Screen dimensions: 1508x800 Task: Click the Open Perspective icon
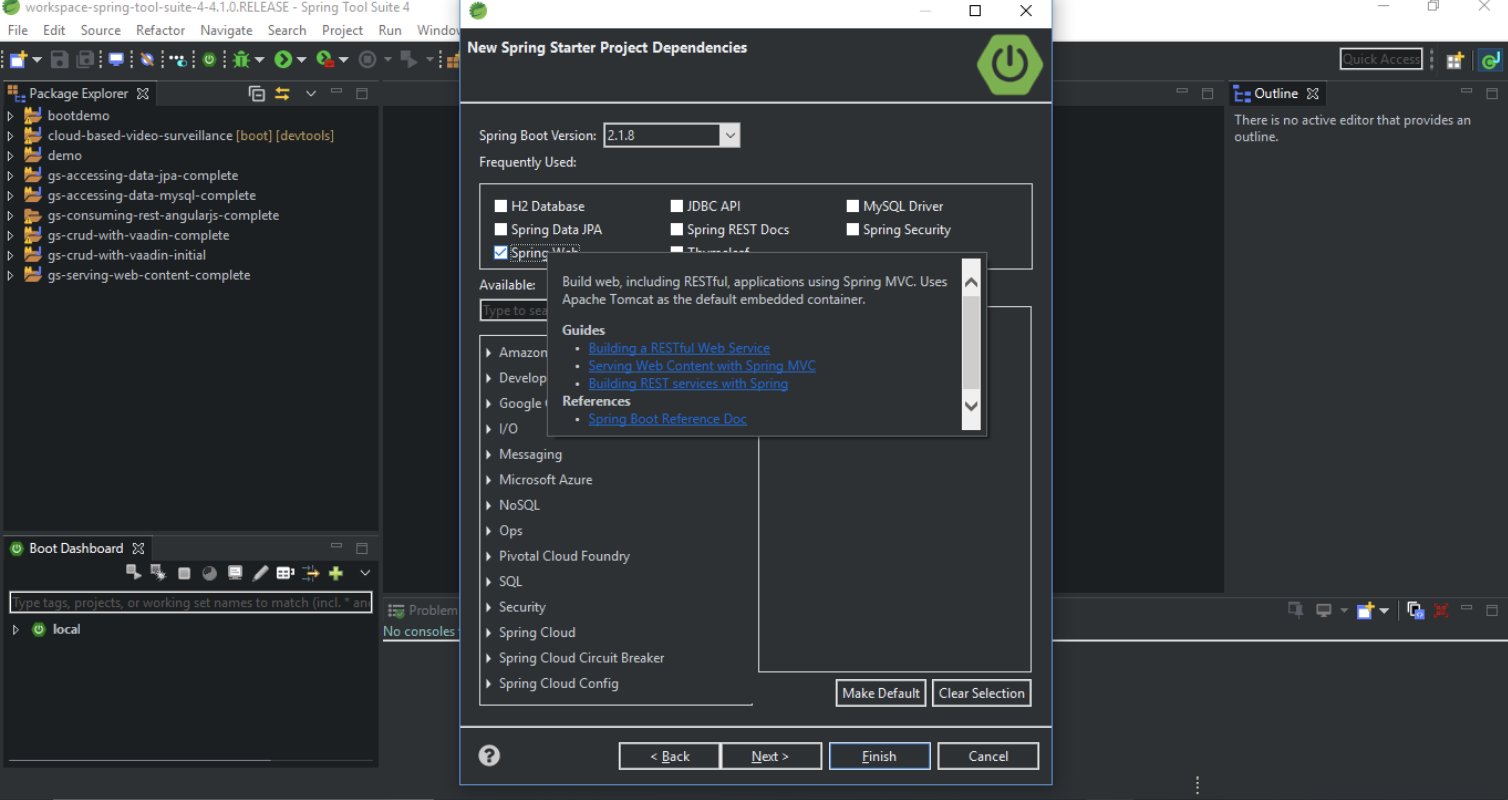click(1455, 60)
